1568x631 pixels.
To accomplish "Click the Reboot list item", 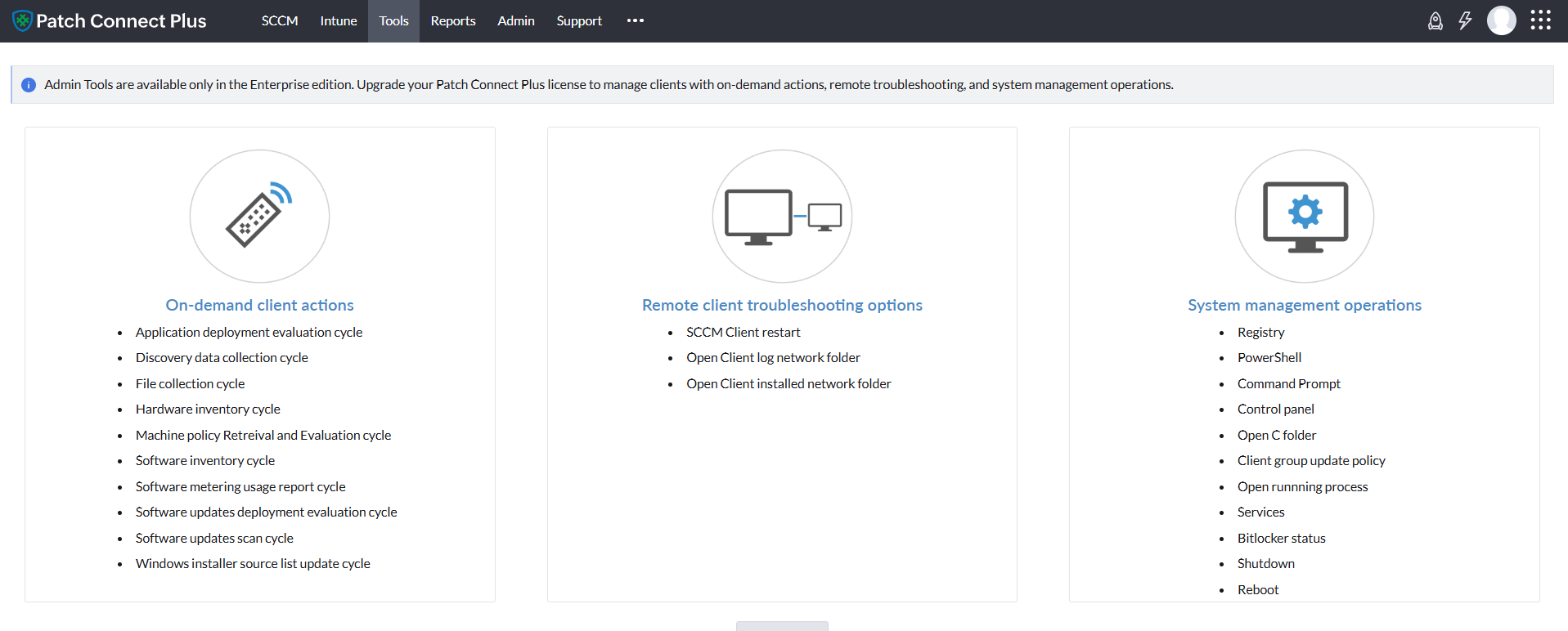I will tap(1258, 590).
